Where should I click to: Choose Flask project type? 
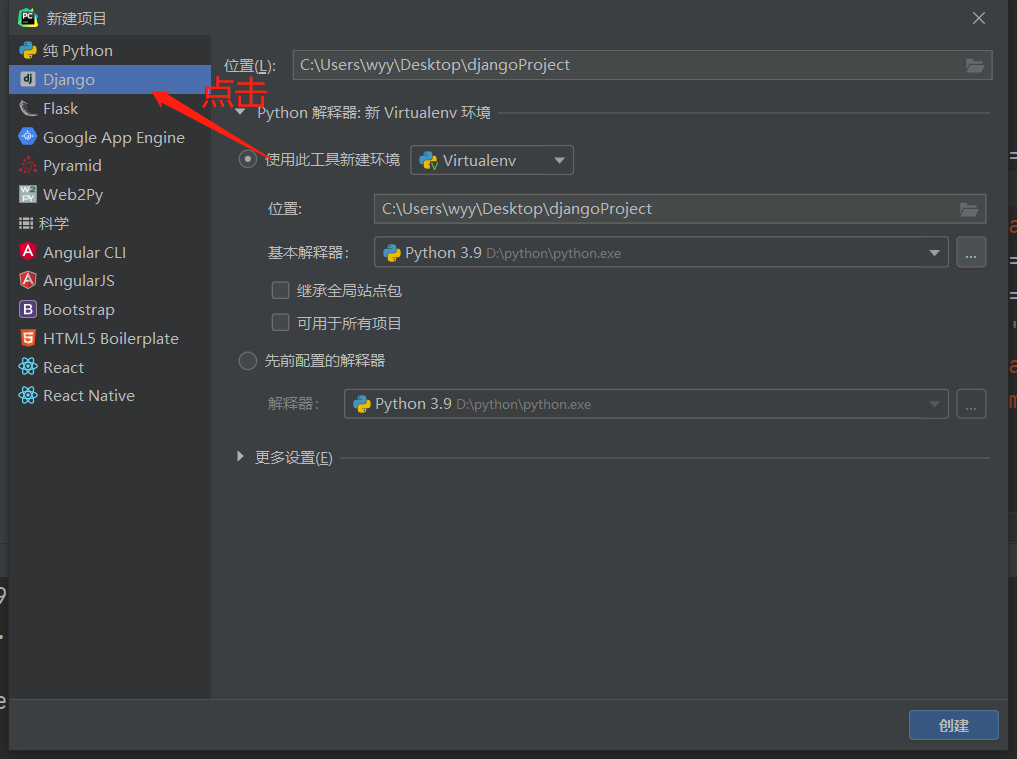110,108
